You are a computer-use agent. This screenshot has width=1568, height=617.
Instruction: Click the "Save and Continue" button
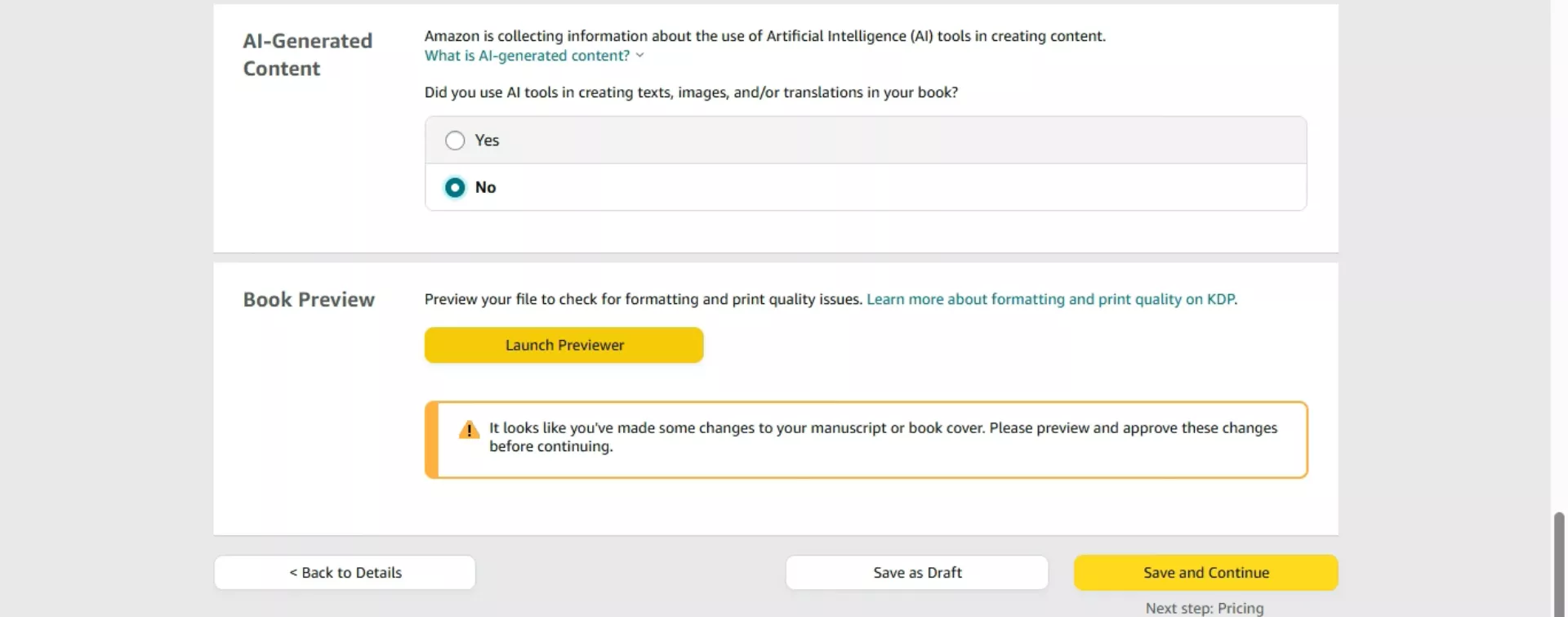(1205, 573)
